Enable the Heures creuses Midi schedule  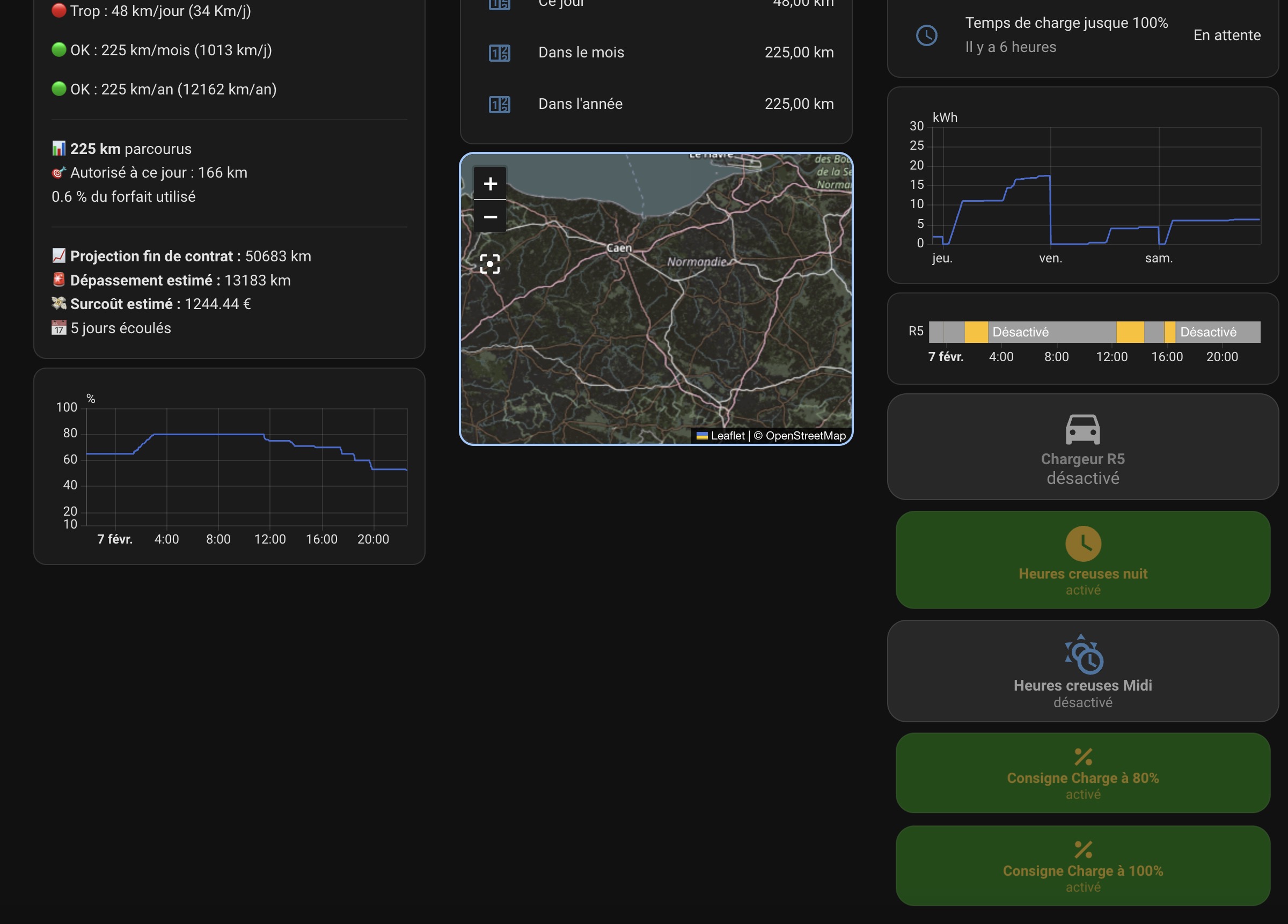(x=1082, y=685)
